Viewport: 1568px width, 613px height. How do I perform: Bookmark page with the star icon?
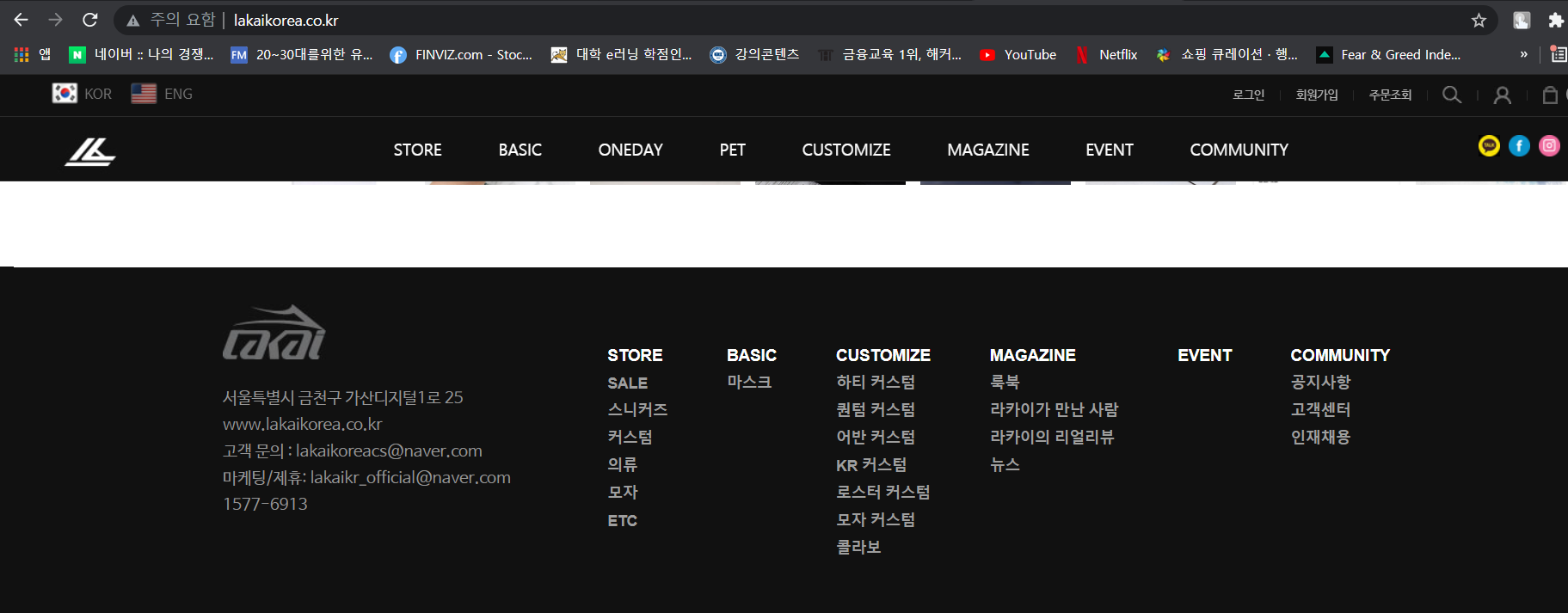[1479, 20]
